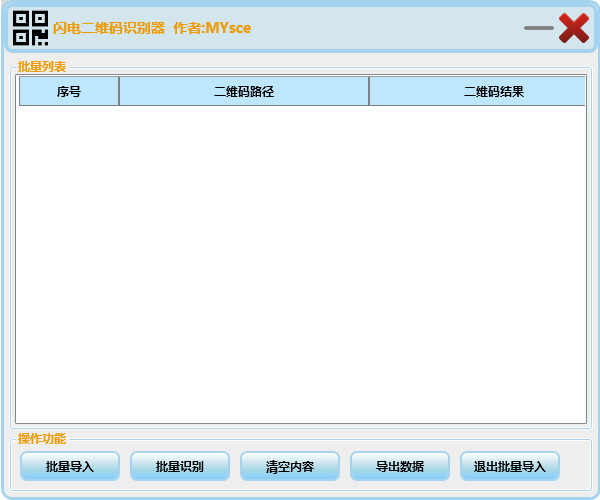The image size is (600, 500).
Task: Click divider between 序号 and 二维码路径 headers
Action: (119, 91)
